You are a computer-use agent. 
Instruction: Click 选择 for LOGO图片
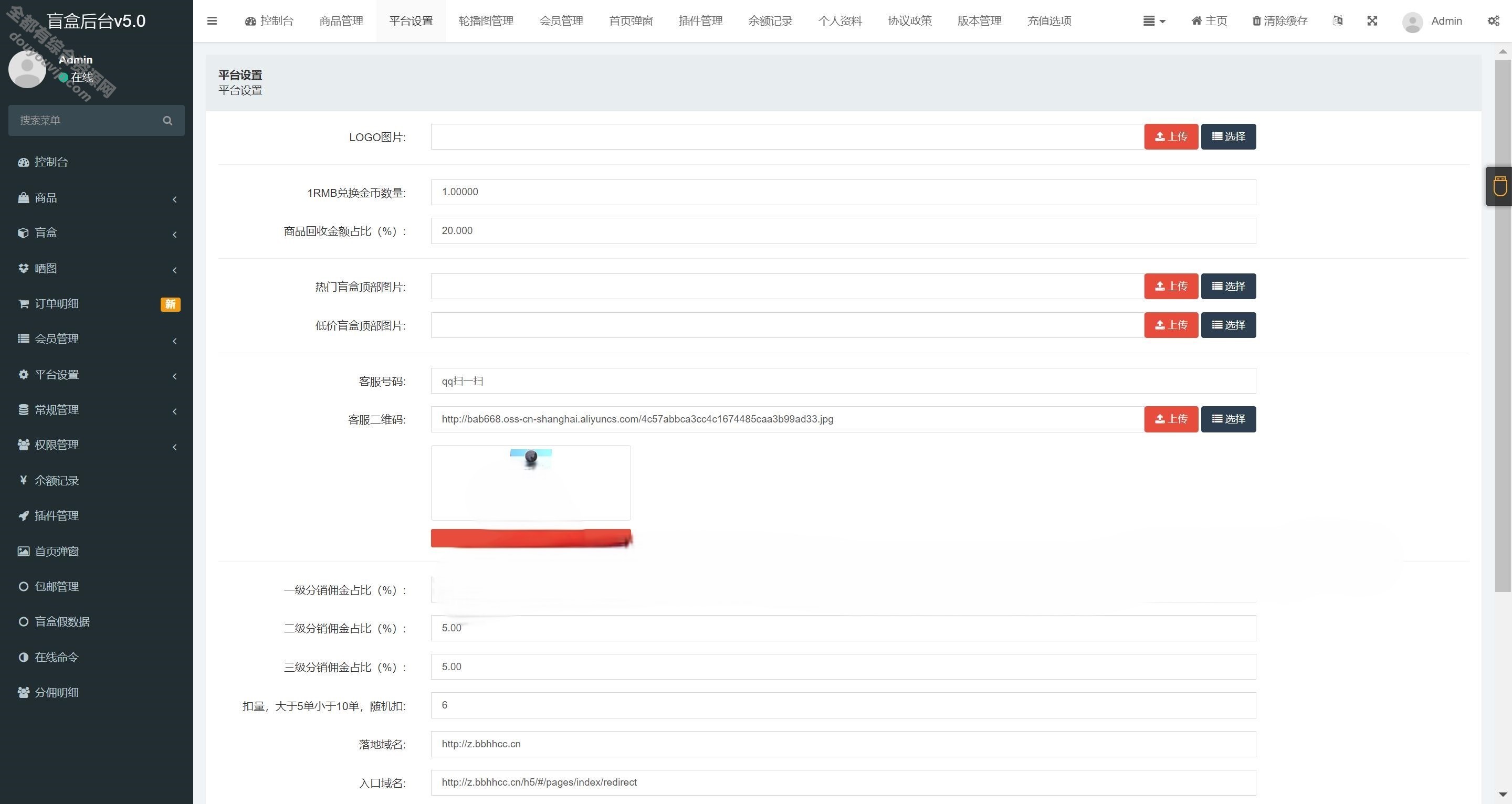1228,137
